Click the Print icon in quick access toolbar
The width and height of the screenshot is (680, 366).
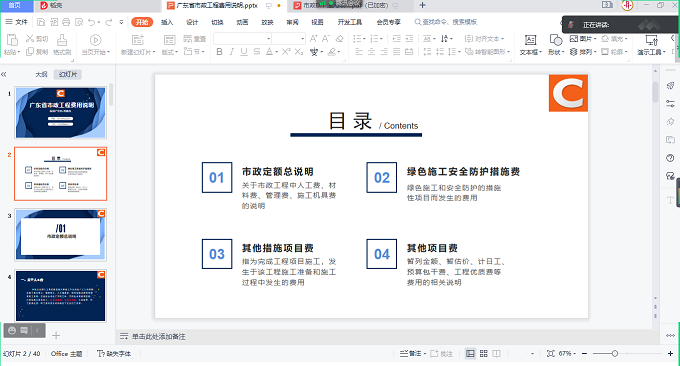coord(66,22)
